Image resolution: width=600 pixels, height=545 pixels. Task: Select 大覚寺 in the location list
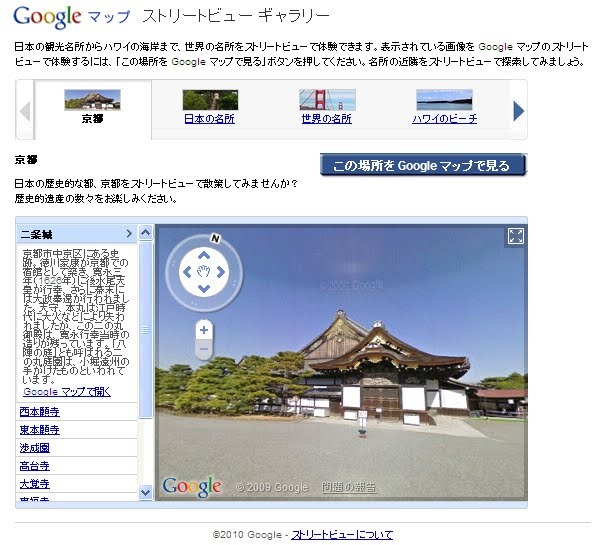[34, 484]
